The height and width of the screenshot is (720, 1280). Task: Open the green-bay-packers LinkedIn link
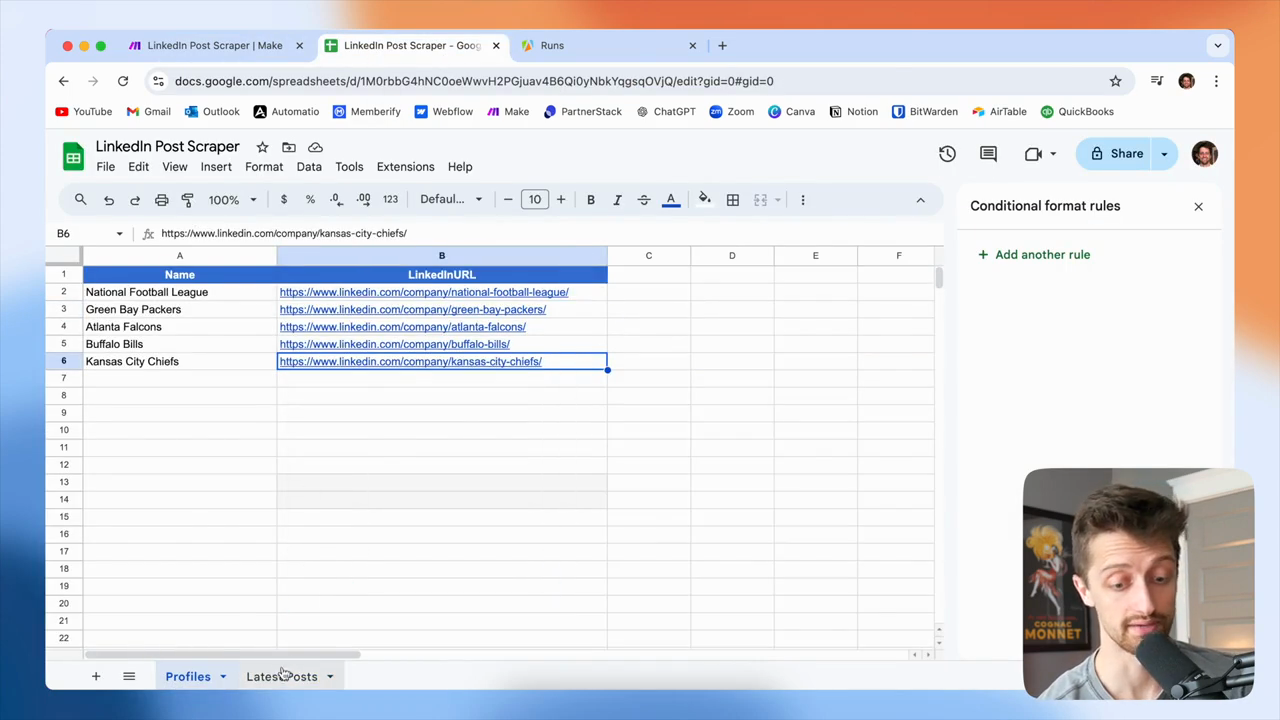(413, 310)
